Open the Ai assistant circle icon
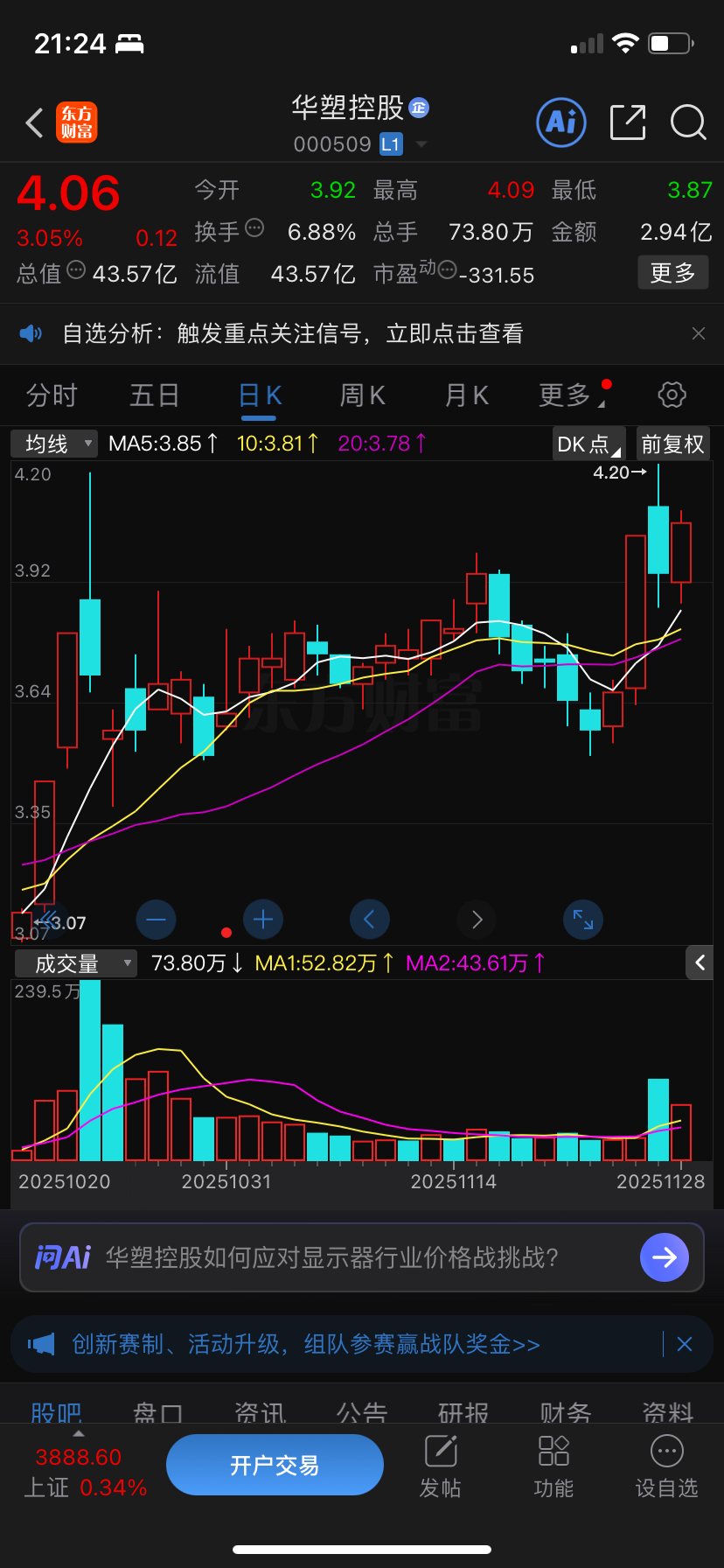The image size is (724, 1568). pos(560,122)
